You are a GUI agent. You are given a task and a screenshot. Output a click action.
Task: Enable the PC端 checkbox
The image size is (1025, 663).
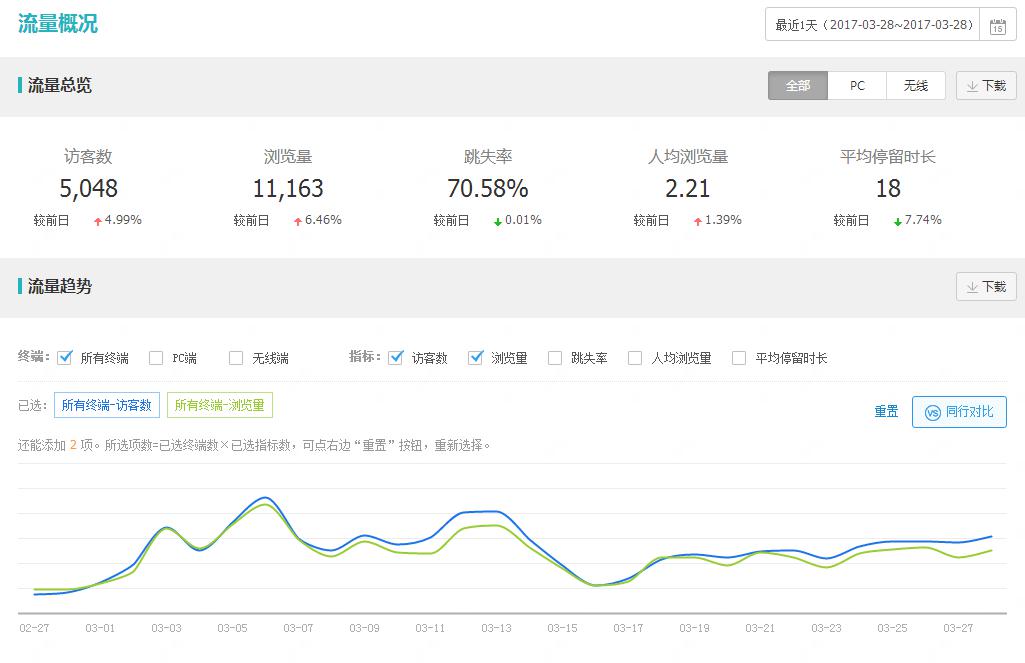click(156, 358)
